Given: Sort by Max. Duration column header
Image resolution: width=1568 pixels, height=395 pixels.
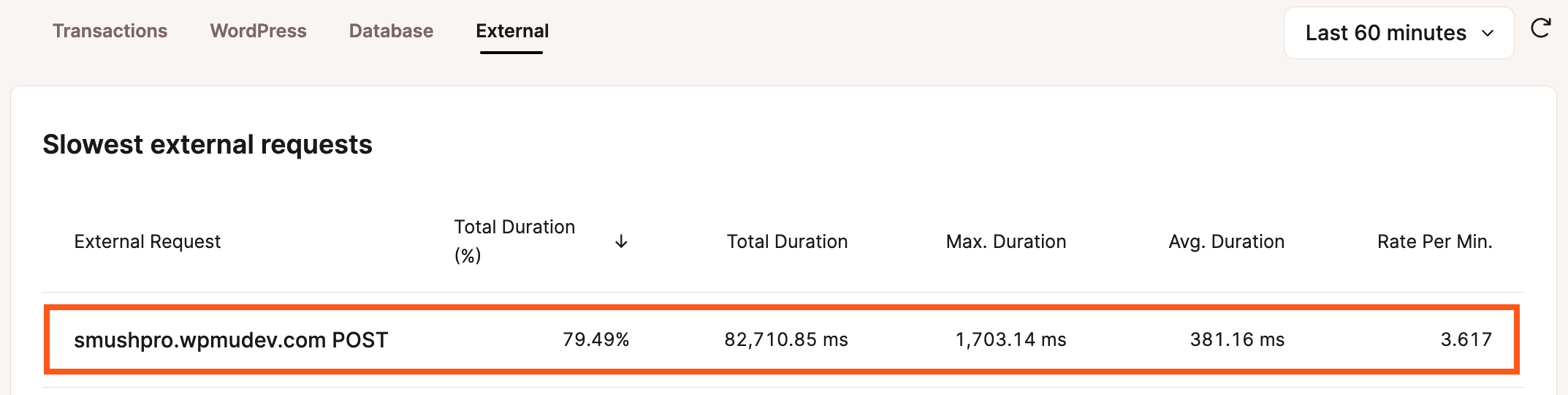Looking at the screenshot, I should click(1005, 241).
